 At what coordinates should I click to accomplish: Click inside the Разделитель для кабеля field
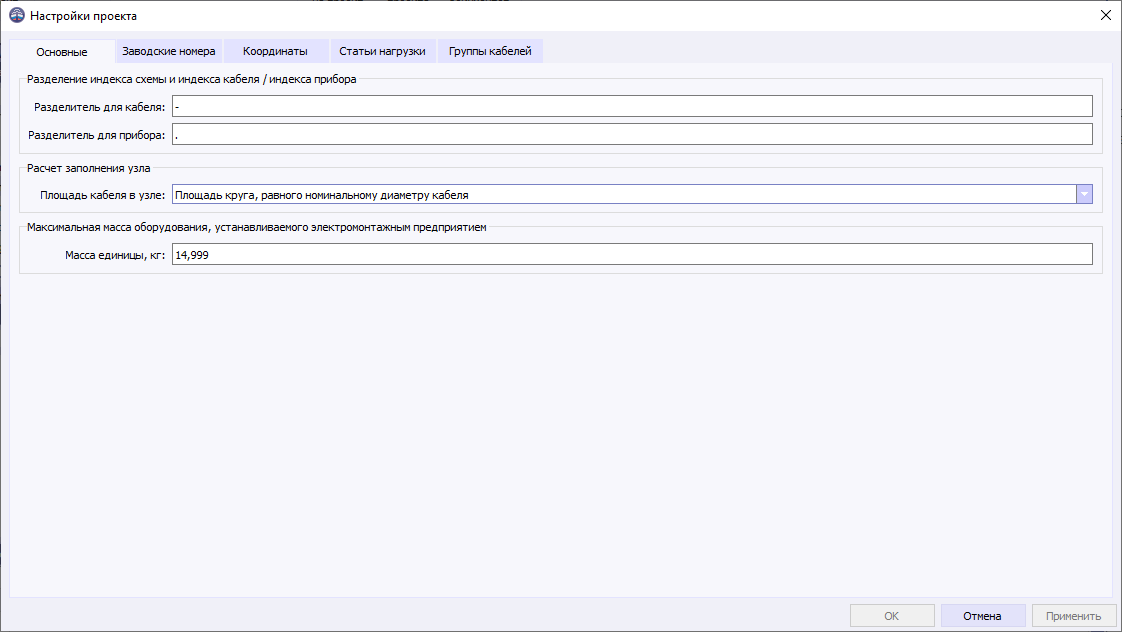500,105
